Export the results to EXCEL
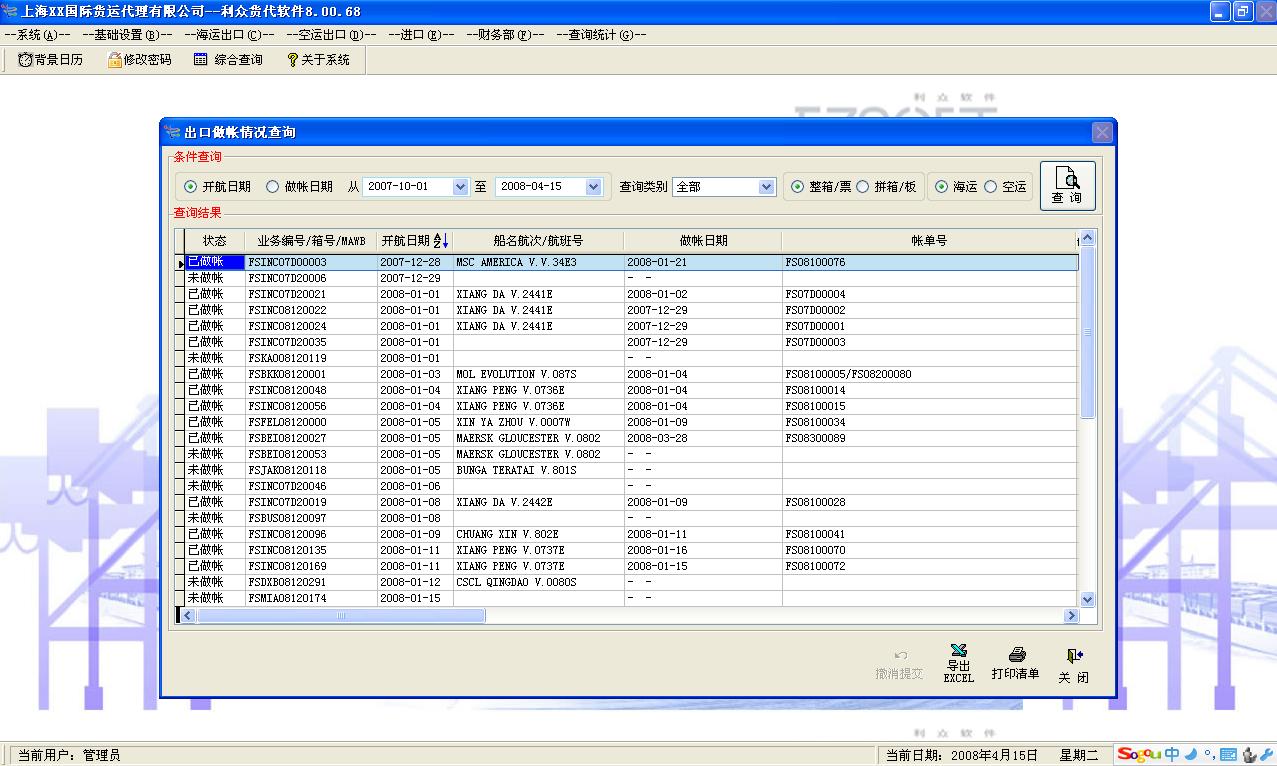This screenshot has height=766, width=1277. (958, 664)
